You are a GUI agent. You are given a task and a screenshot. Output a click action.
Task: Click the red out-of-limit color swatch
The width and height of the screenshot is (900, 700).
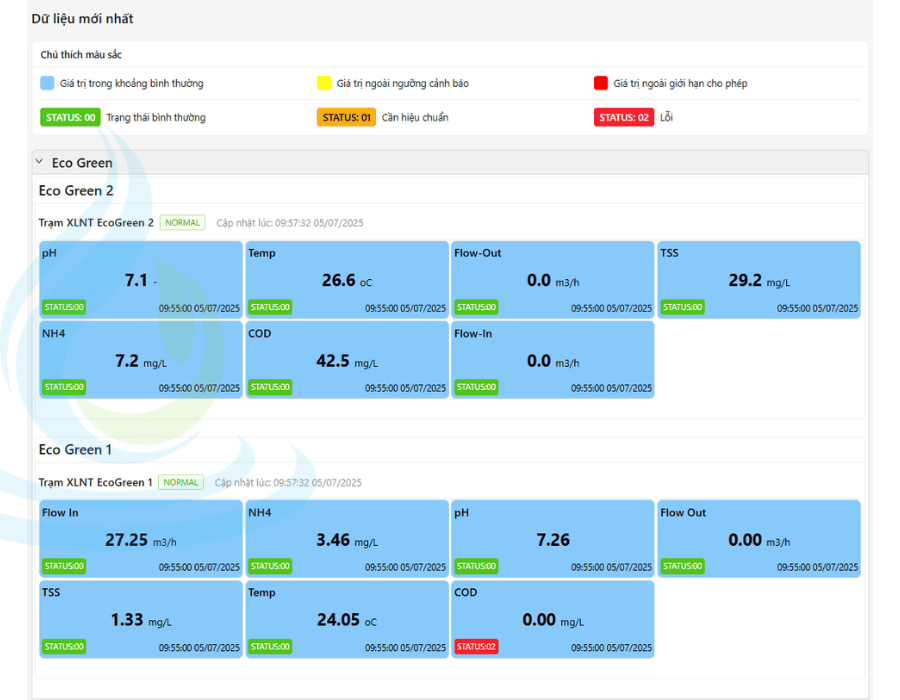tap(601, 83)
